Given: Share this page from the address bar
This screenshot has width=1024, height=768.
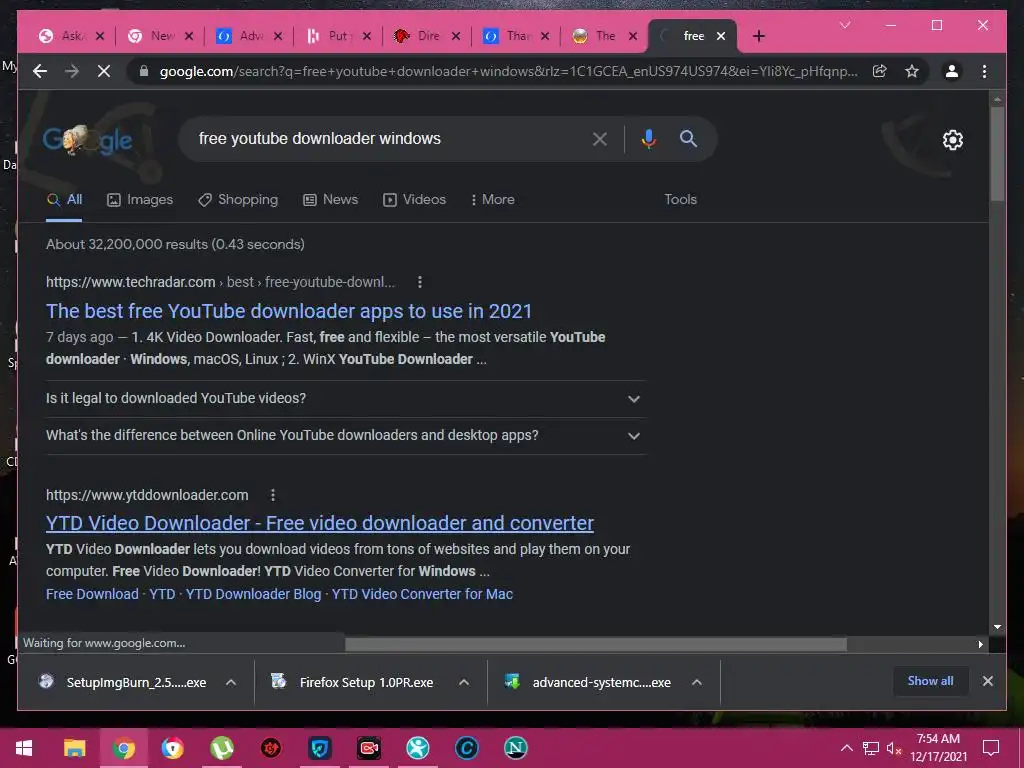Looking at the screenshot, I should coord(880,71).
